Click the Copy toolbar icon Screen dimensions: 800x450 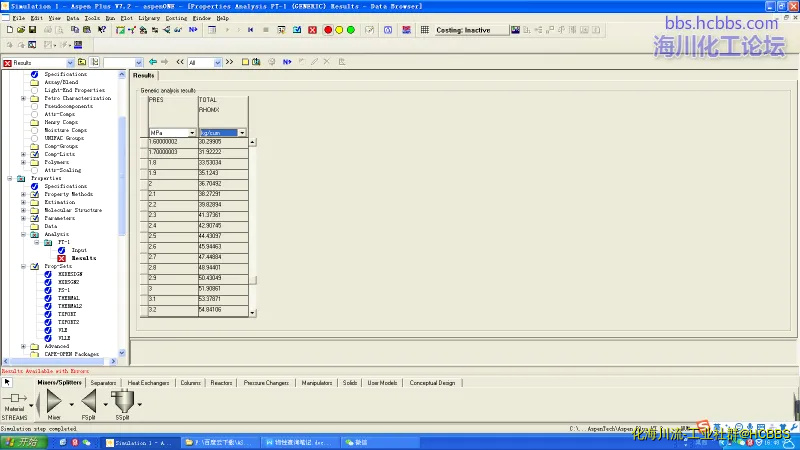[75, 30]
